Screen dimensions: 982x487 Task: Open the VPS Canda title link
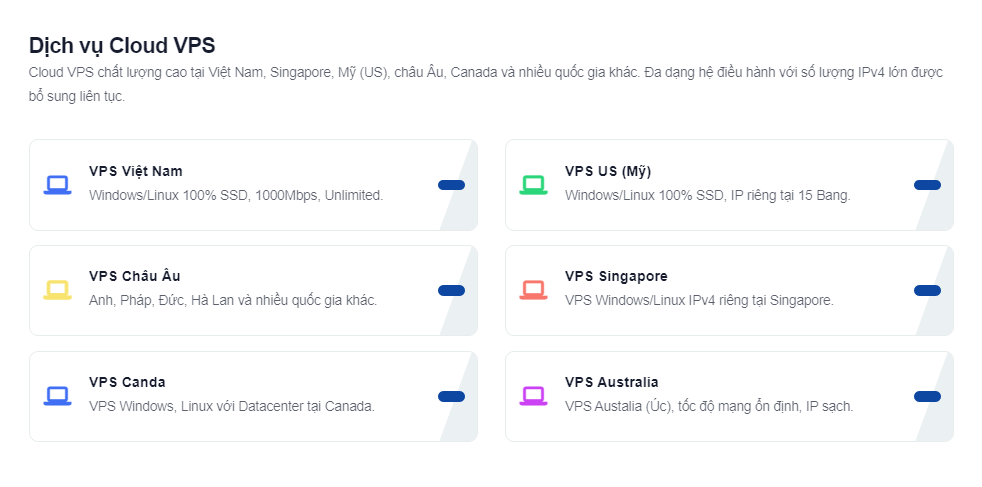coord(127,382)
